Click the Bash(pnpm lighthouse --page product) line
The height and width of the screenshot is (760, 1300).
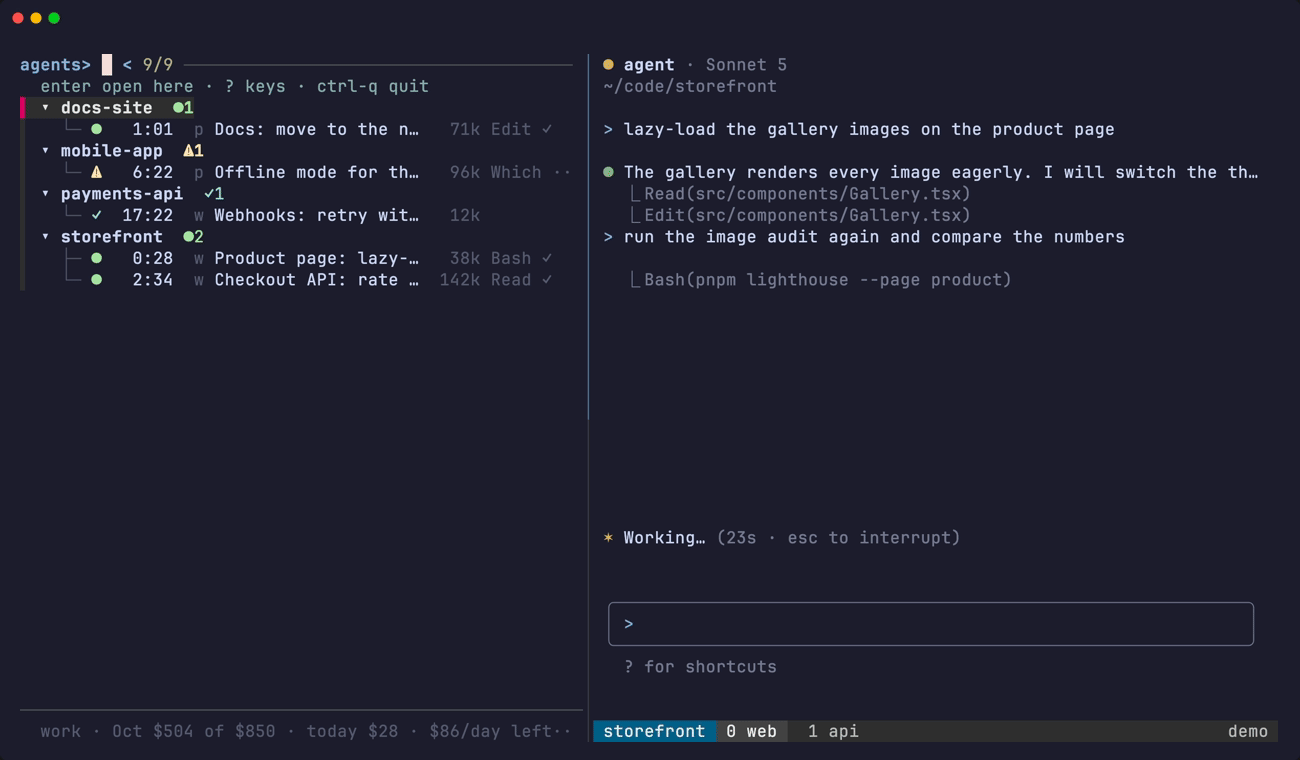pos(828,280)
